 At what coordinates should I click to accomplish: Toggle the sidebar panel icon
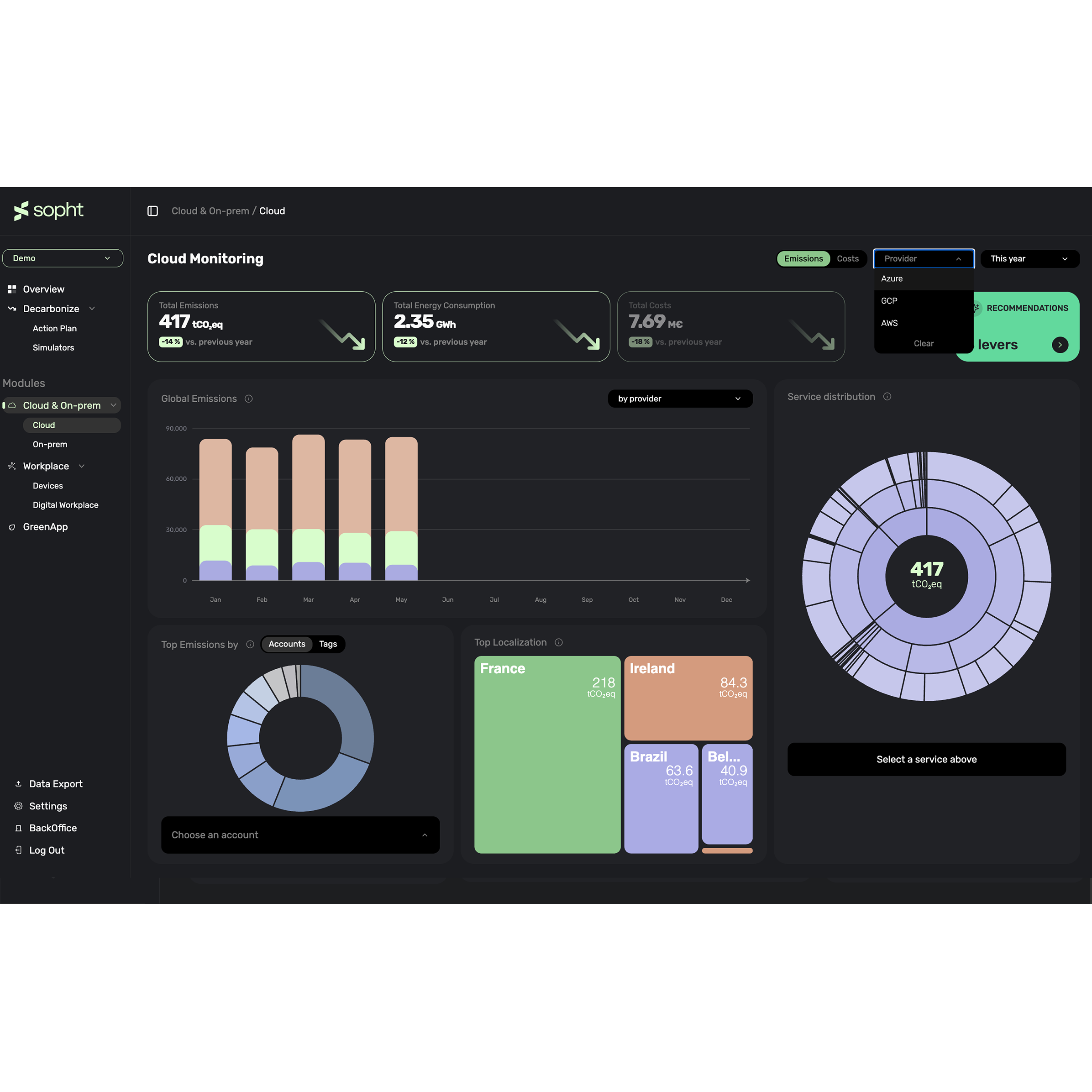pyautogui.click(x=152, y=211)
